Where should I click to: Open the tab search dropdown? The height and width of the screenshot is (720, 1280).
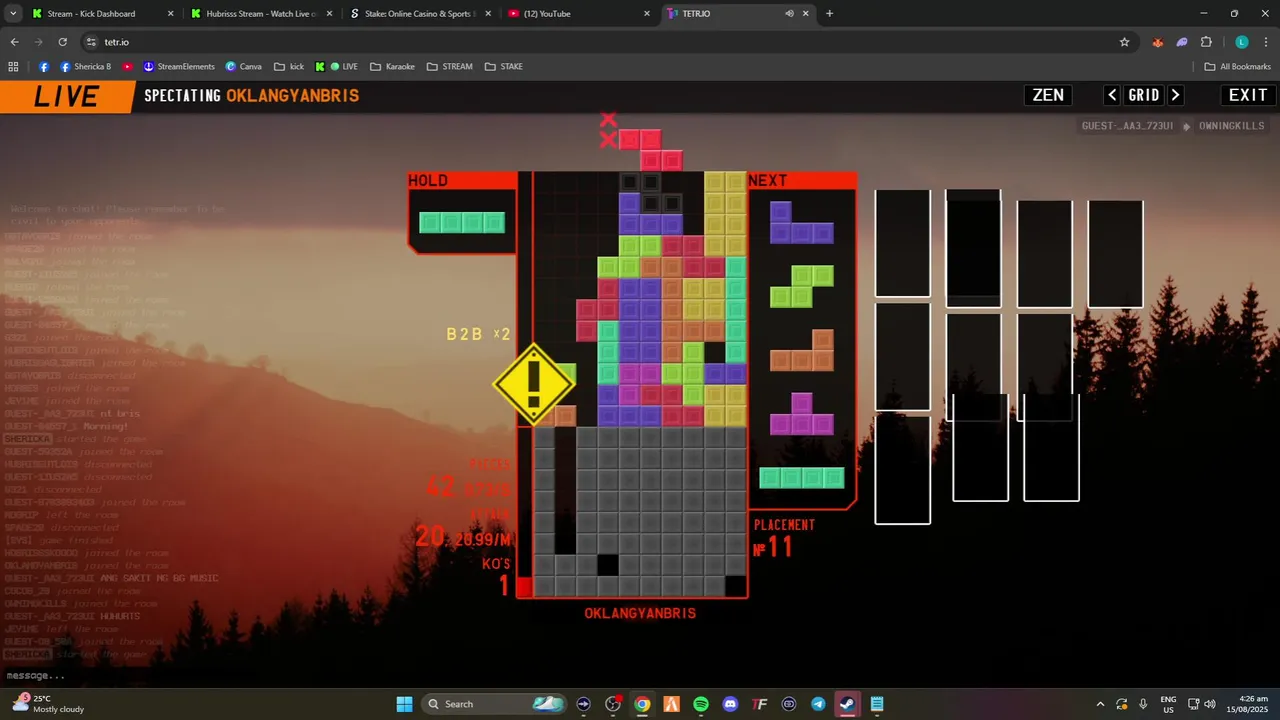[12, 14]
